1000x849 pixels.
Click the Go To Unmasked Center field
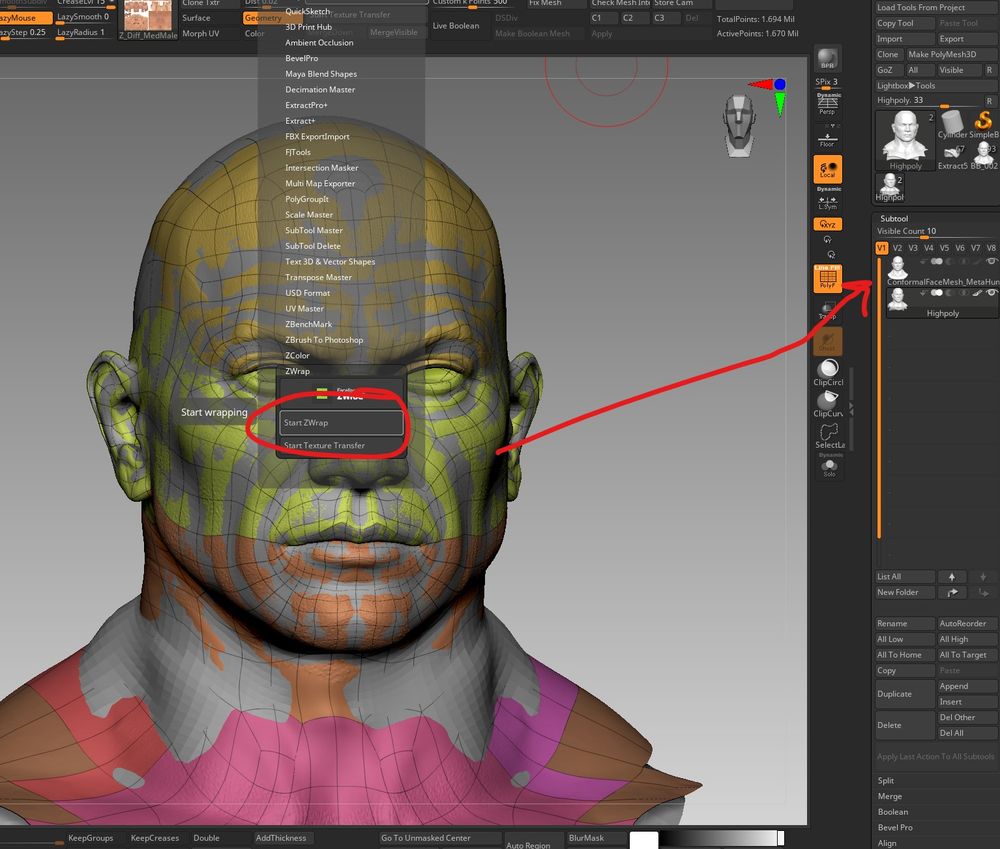click(440, 838)
